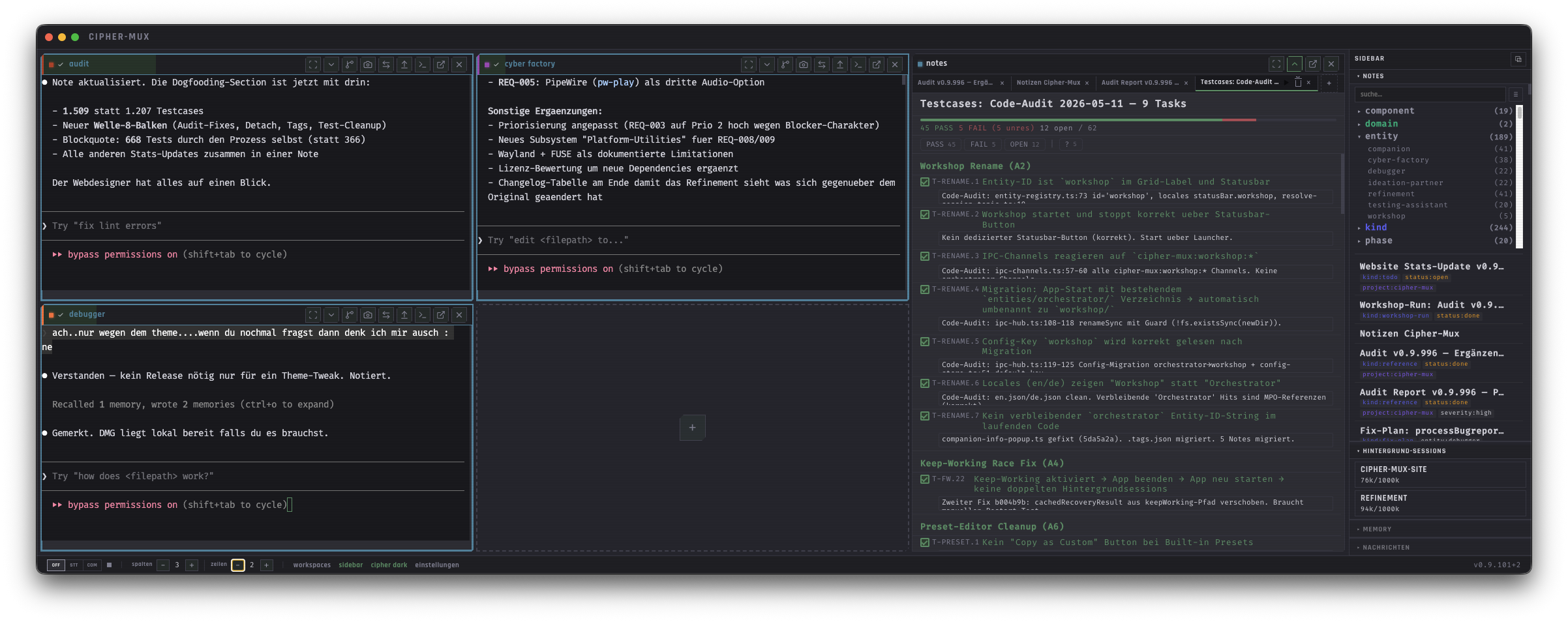Open einstellungen in status bar
This screenshot has height=622, width=1568.
click(x=437, y=565)
